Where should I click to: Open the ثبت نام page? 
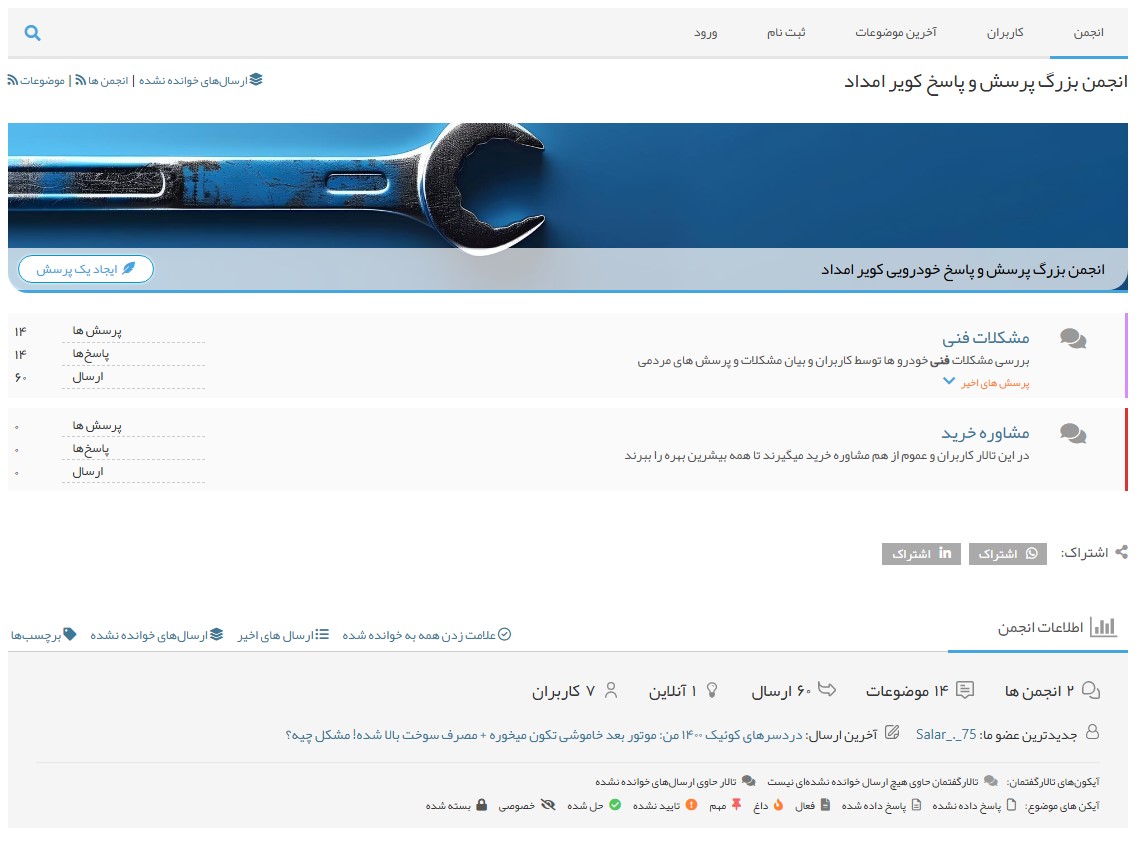tap(786, 33)
